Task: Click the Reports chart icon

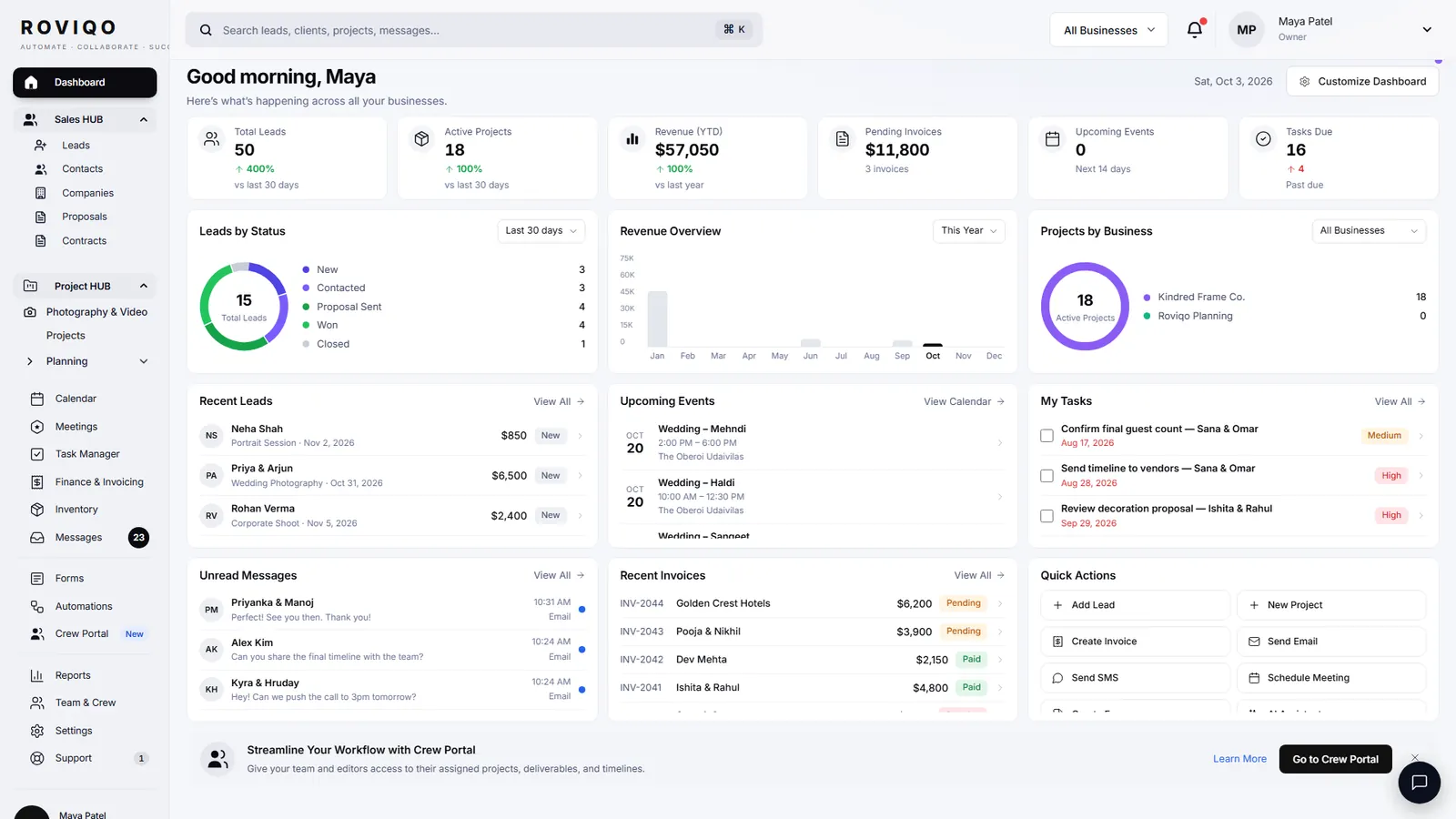Action: click(37, 676)
